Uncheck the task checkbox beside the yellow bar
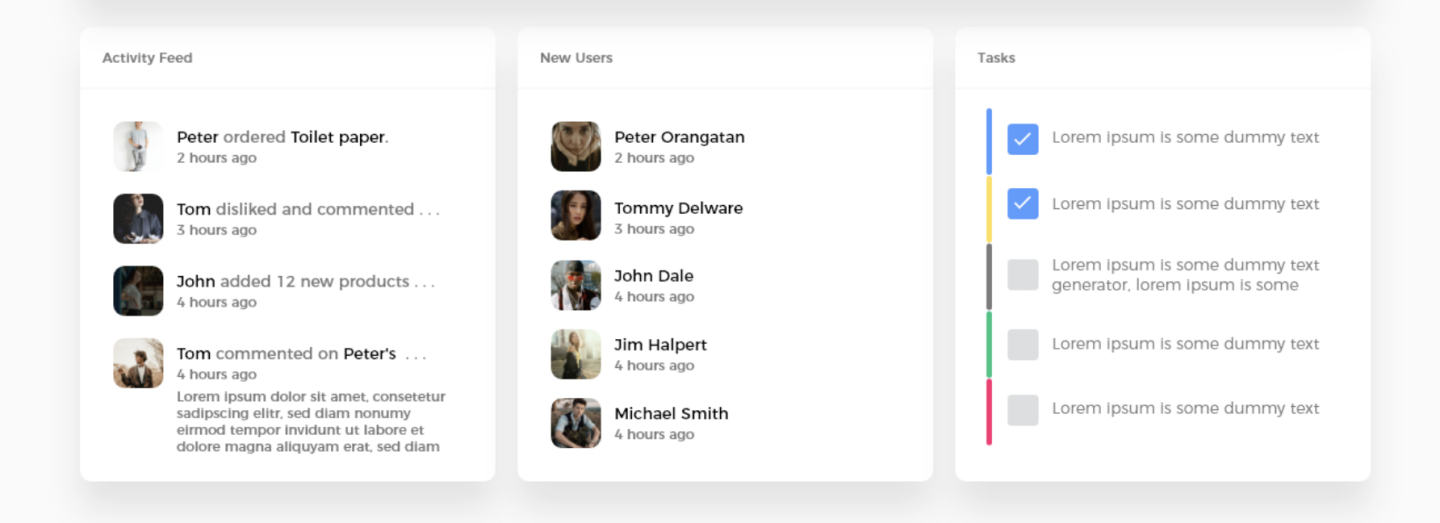This screenshot has width=1440, height=523. coord(1022,204)
